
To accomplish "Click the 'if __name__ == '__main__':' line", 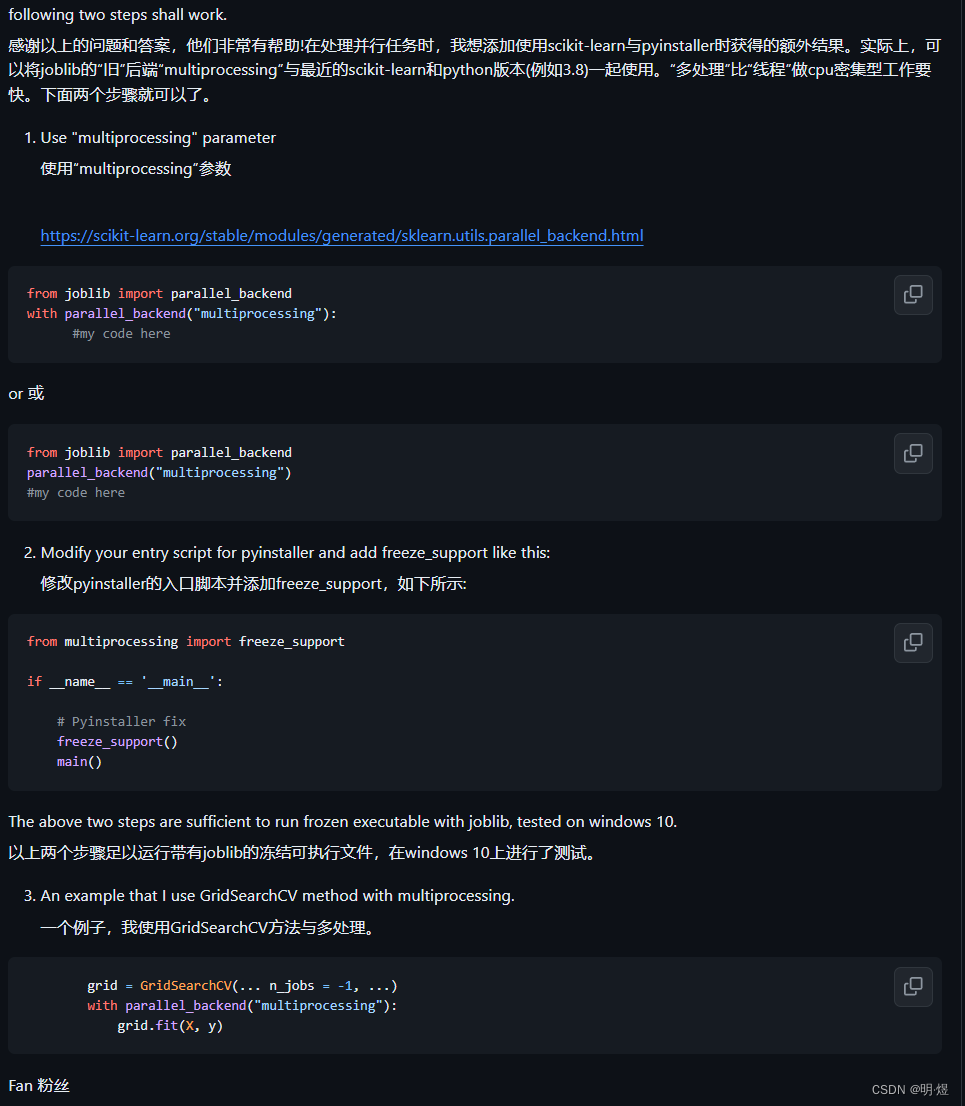I will tap(125, 681).
